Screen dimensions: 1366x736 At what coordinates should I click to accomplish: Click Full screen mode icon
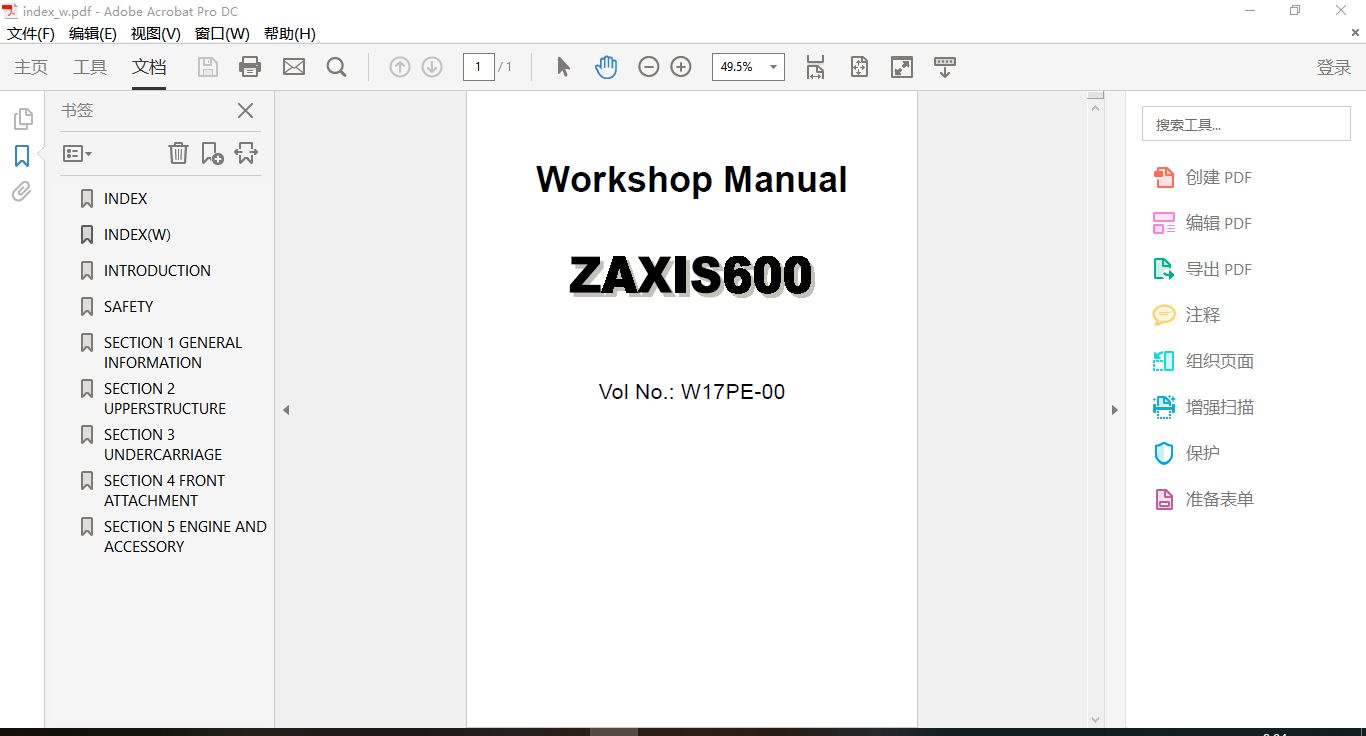click(902, 67)
